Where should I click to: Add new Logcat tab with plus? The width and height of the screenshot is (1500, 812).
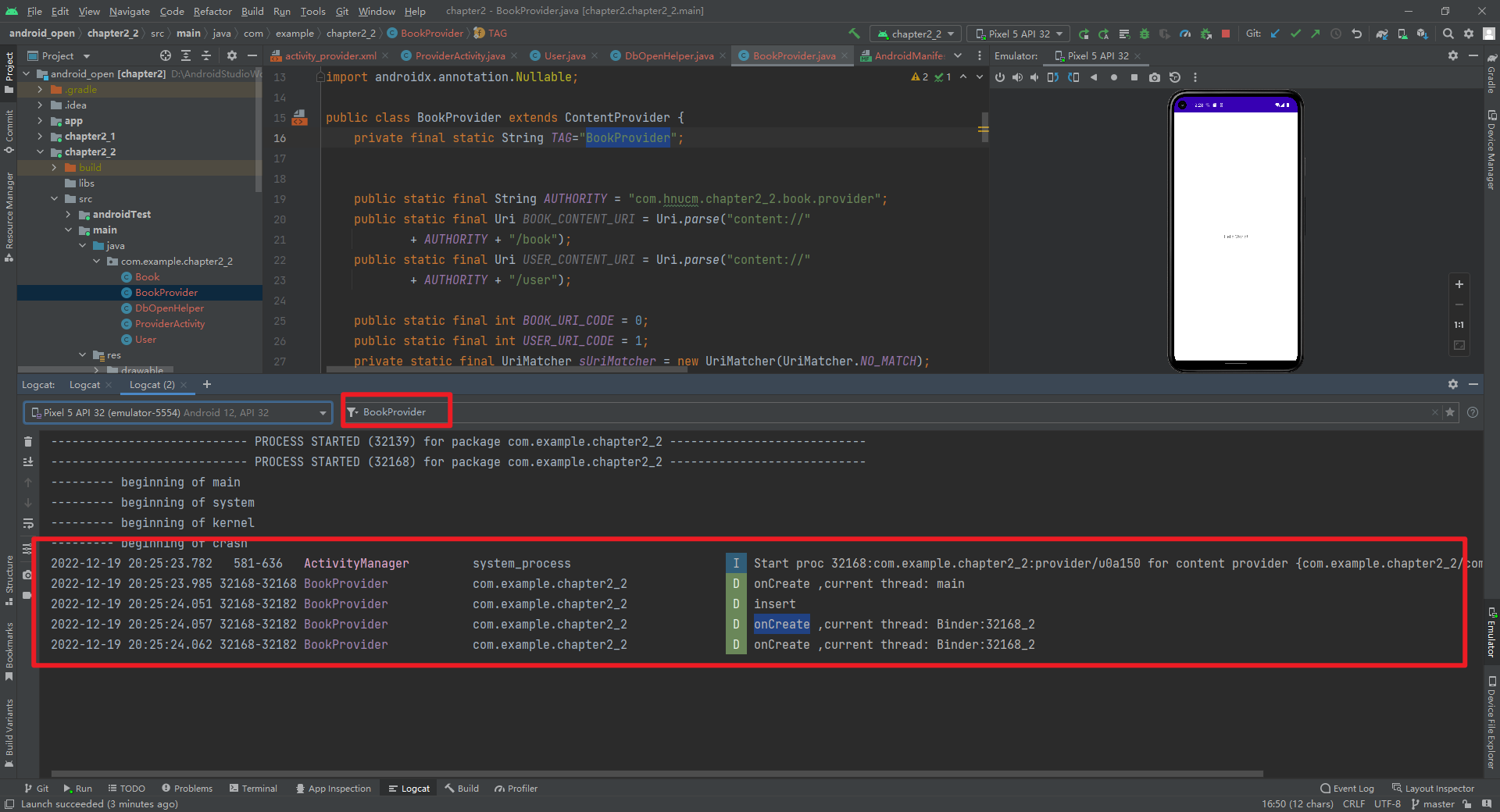click(x=207, y=384)
